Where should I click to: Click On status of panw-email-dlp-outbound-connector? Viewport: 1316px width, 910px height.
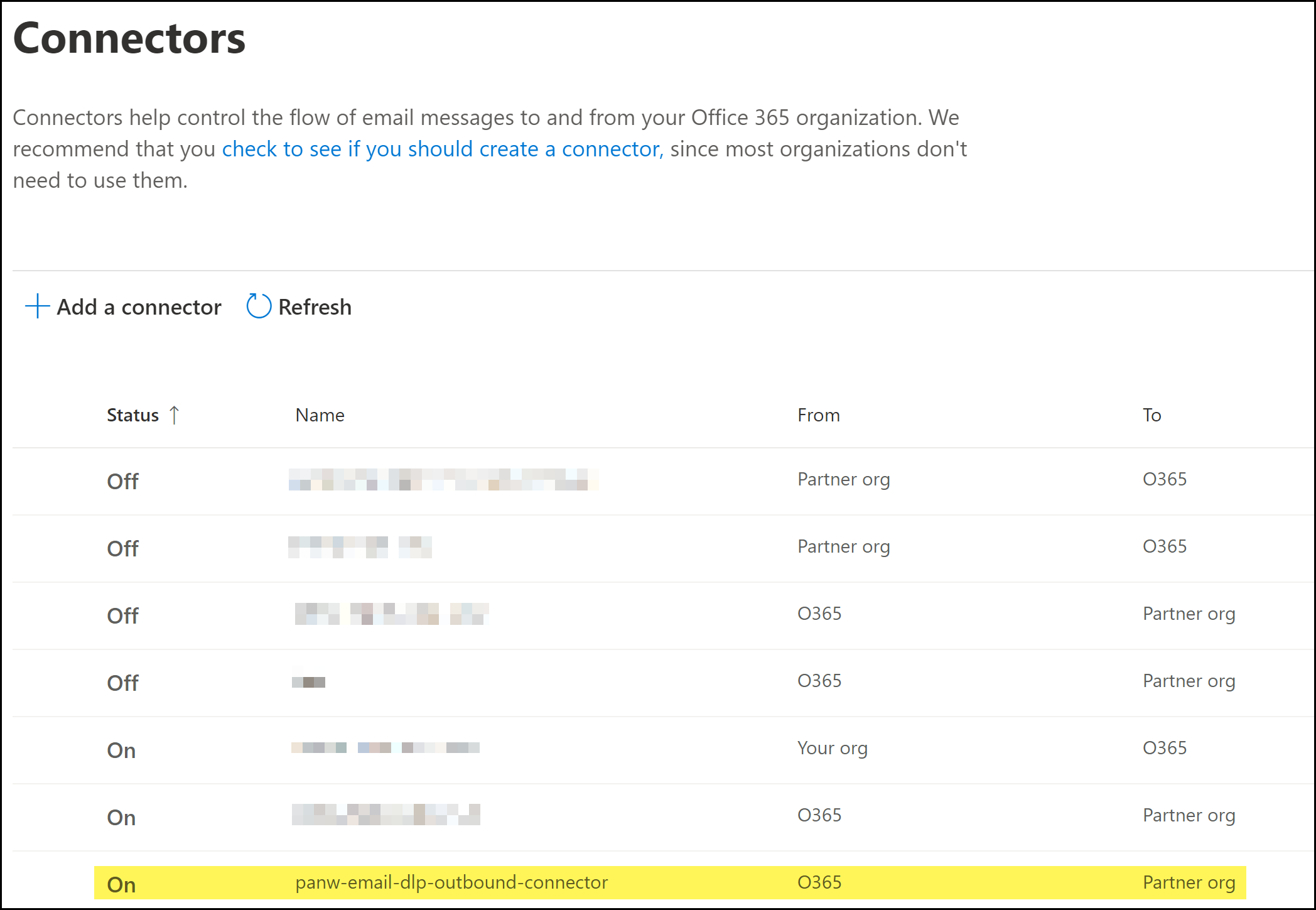click(121, 884)
